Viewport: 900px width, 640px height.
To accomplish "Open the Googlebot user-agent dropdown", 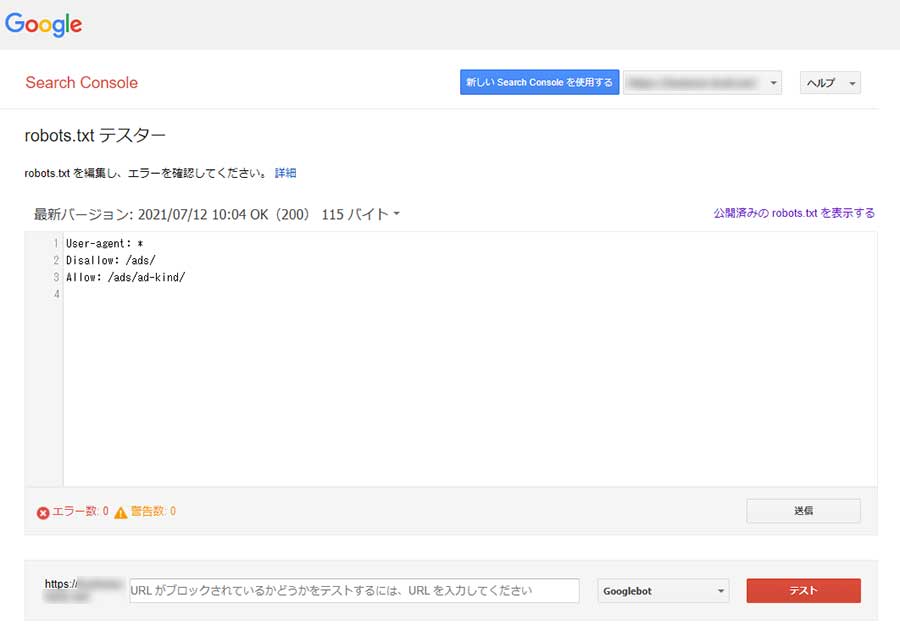I will (663, 591).
